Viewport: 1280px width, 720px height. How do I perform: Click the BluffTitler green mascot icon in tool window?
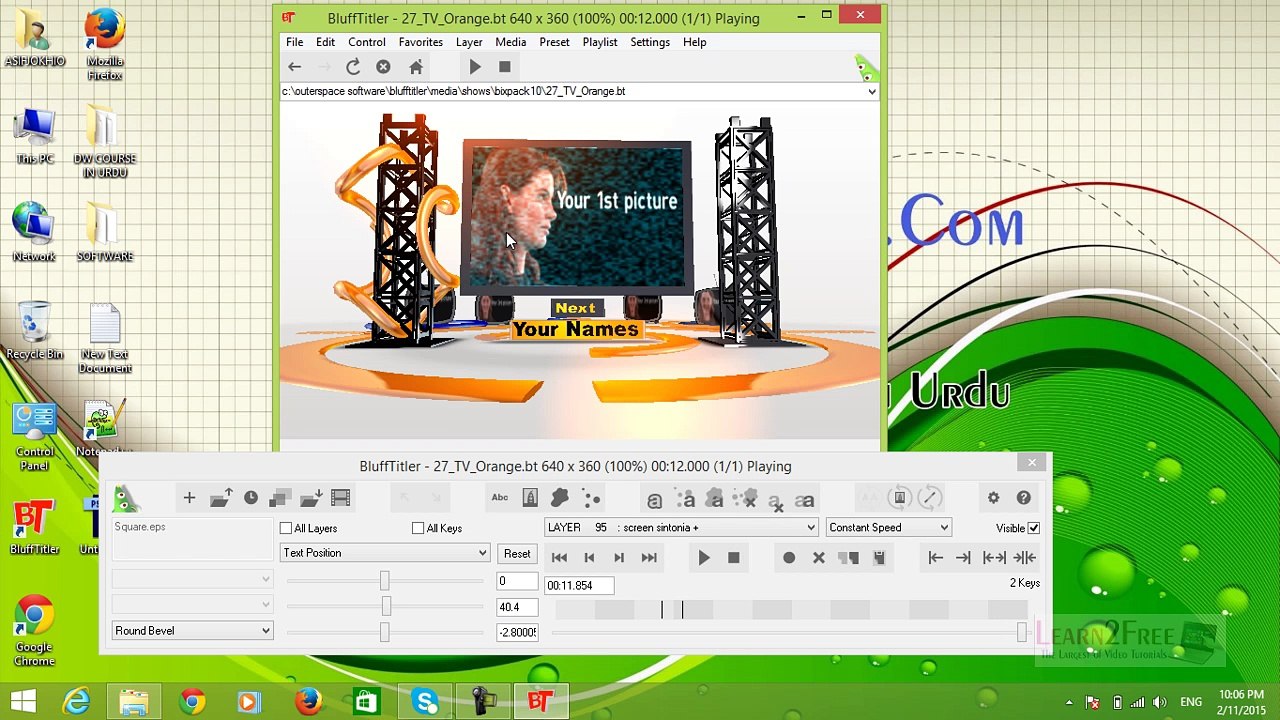point(125,498)
